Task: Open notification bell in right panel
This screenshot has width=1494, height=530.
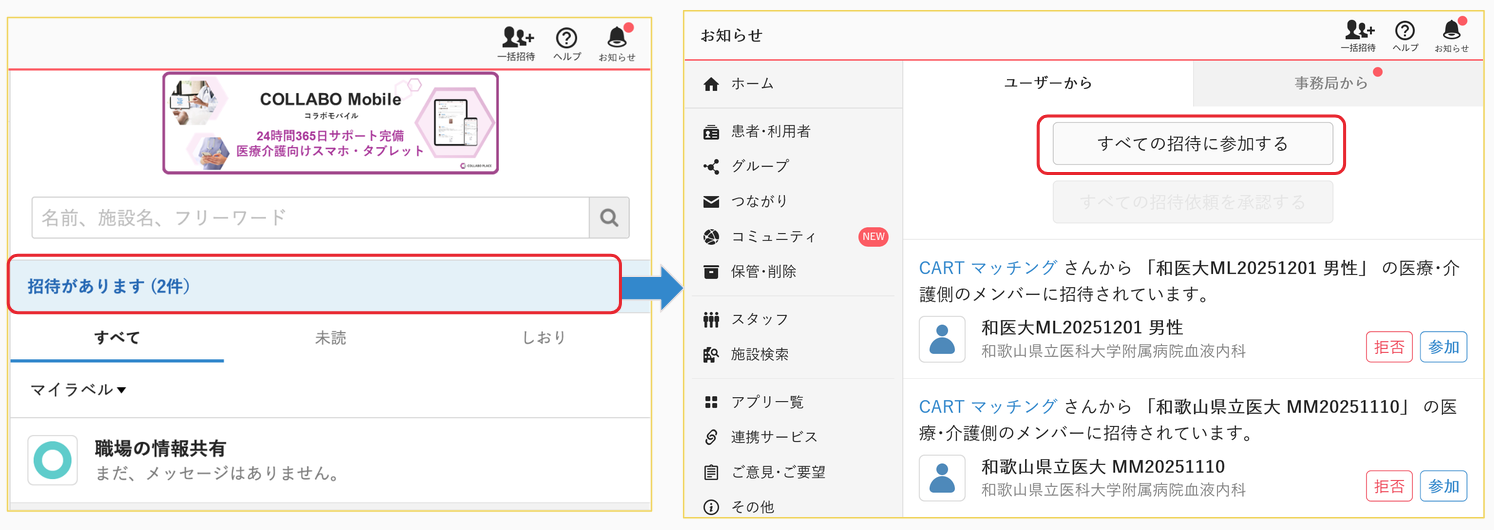Action: click(x=1451, y=36)
